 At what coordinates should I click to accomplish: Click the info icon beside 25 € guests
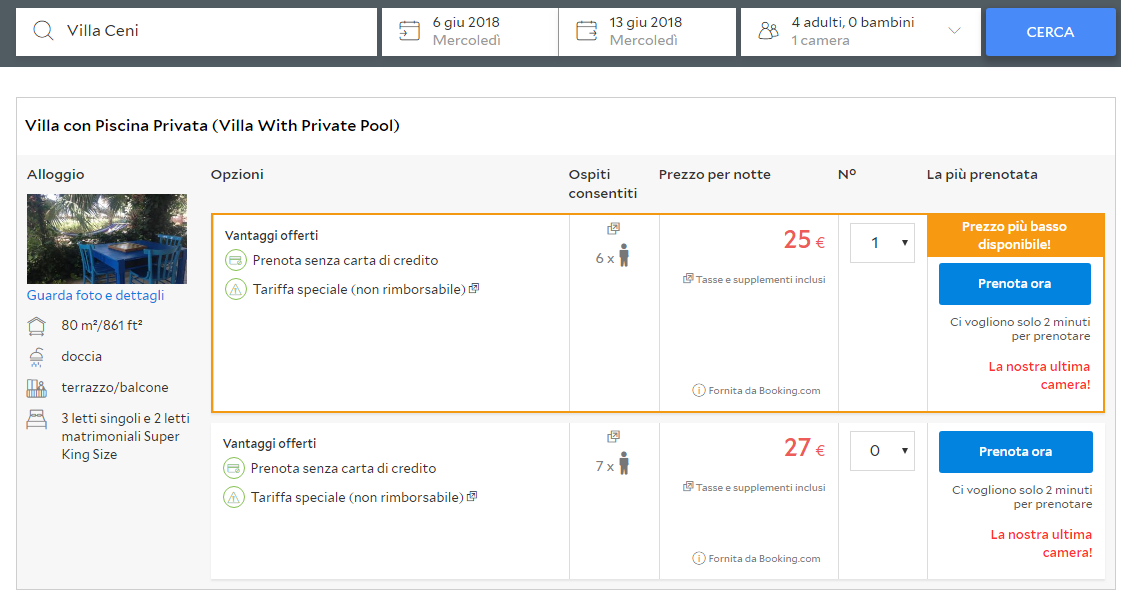pyautogui.click(x=614, y=229)
